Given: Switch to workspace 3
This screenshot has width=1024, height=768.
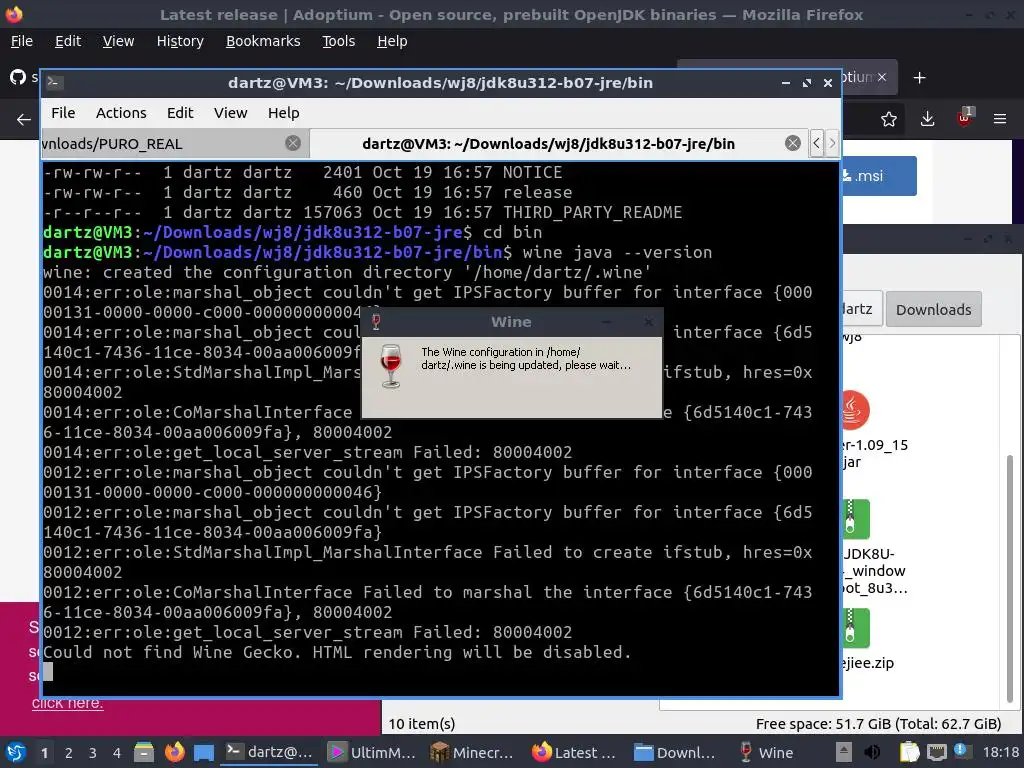Looking at the screenshot, I should pos(93,753).
